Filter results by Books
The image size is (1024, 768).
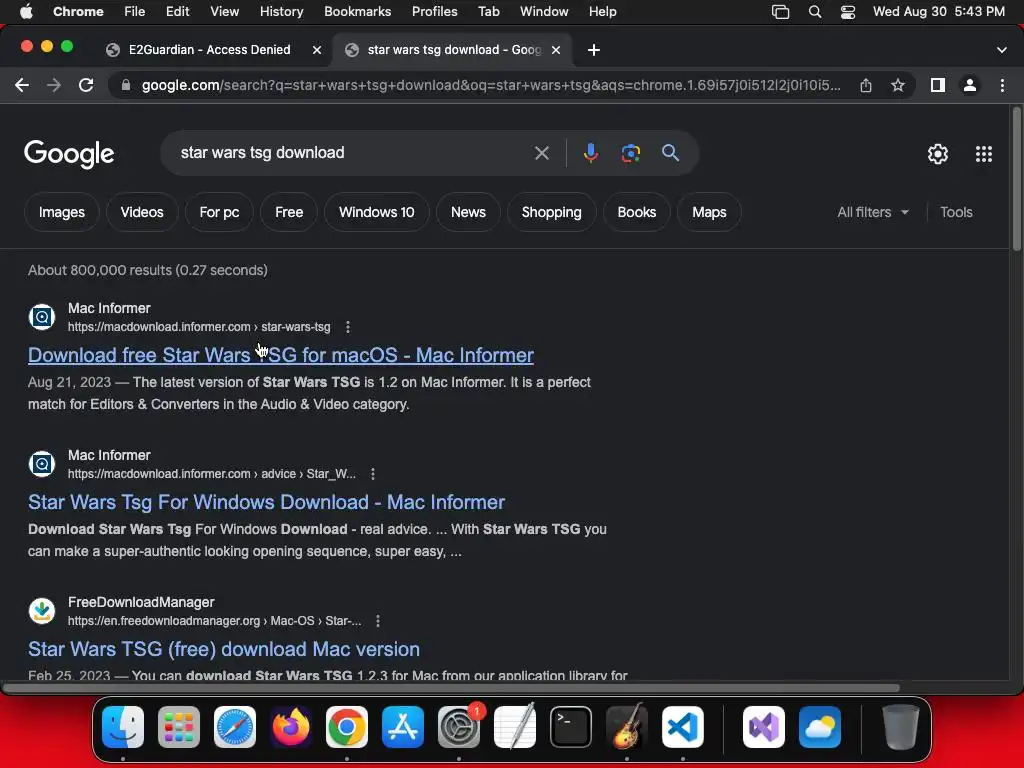637,212
